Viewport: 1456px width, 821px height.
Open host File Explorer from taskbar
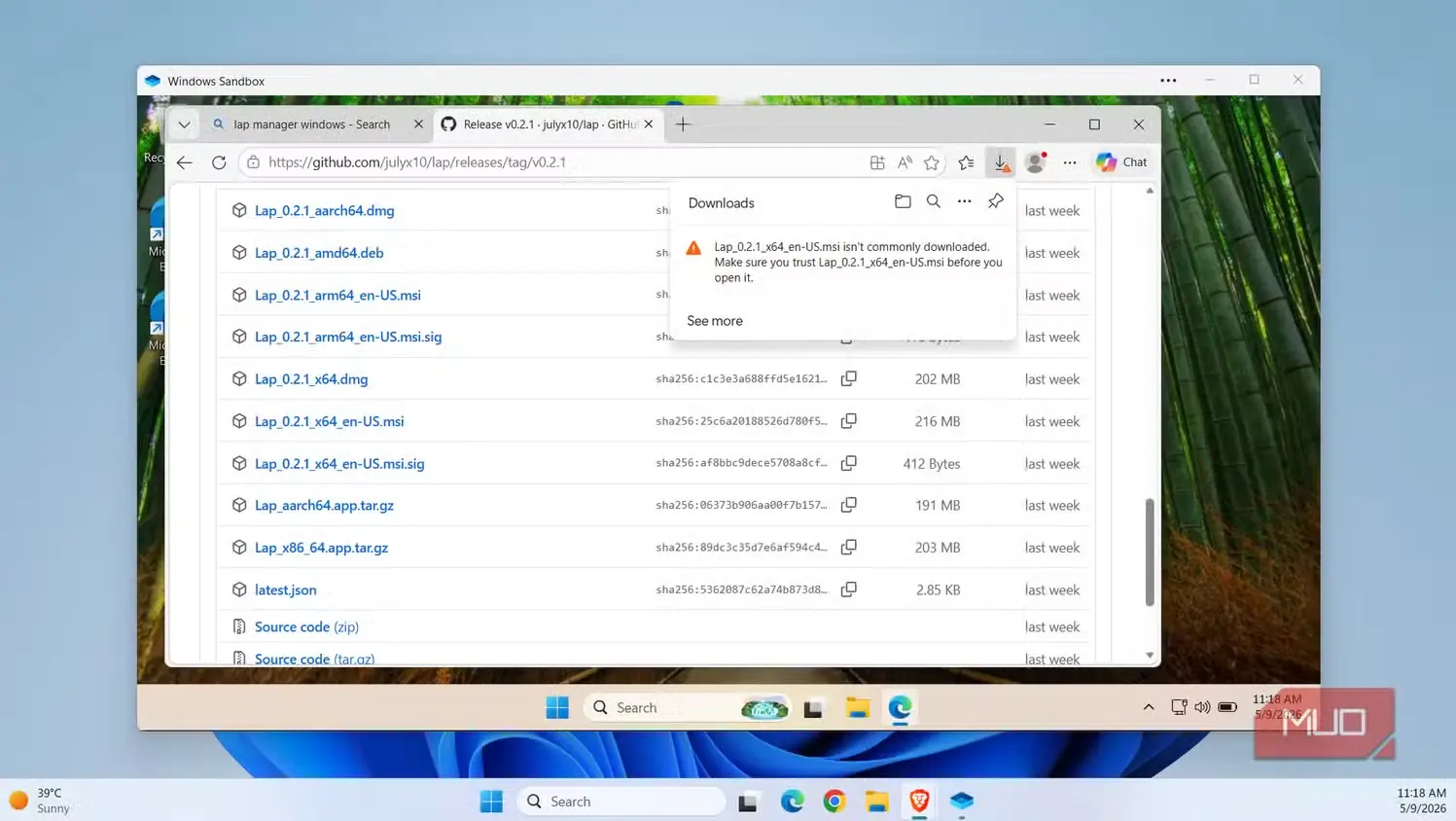(x=876, y=801)
